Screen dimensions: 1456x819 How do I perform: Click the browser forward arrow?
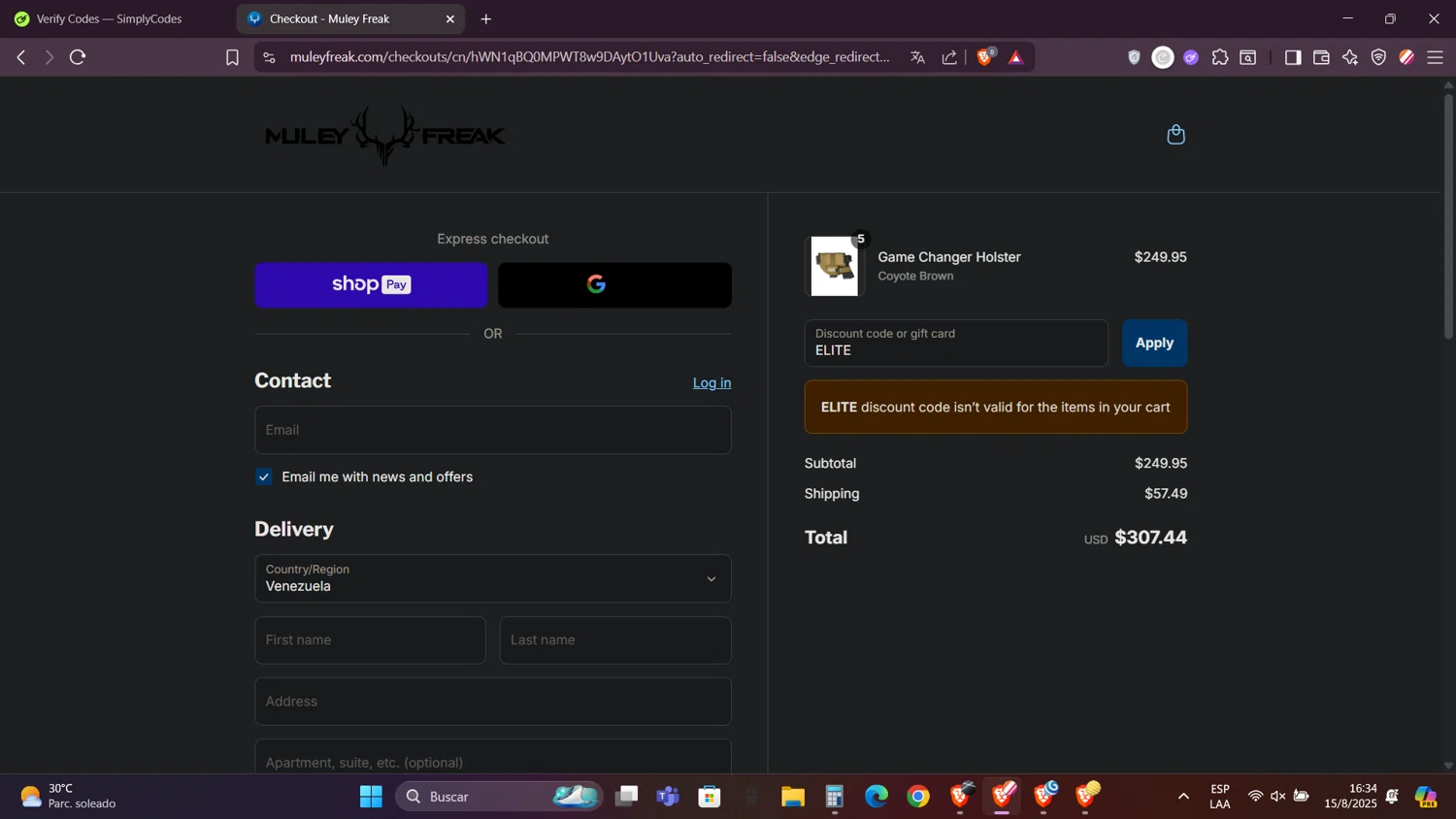pyautogui.click(x=49, y=57)
